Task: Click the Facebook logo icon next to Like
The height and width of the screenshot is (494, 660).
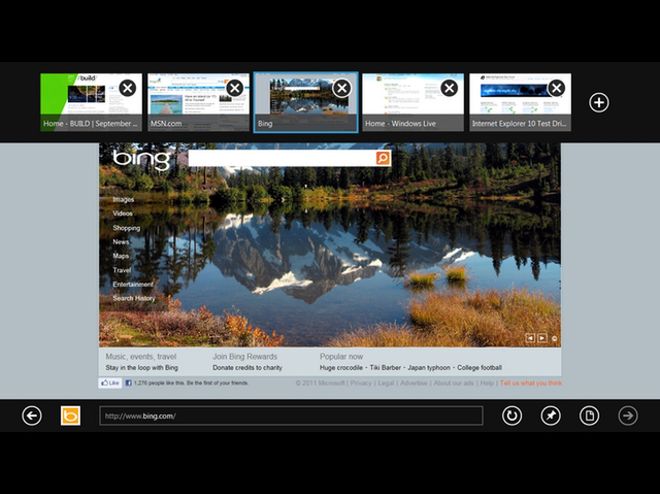Action: 129,383
